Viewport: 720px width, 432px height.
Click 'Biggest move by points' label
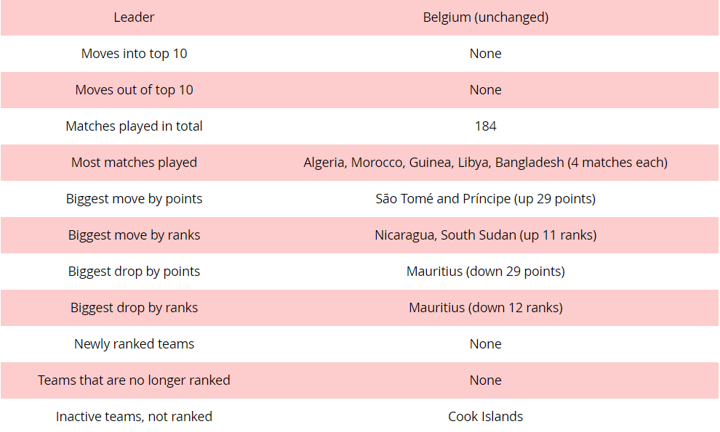[x=134, y=198]
